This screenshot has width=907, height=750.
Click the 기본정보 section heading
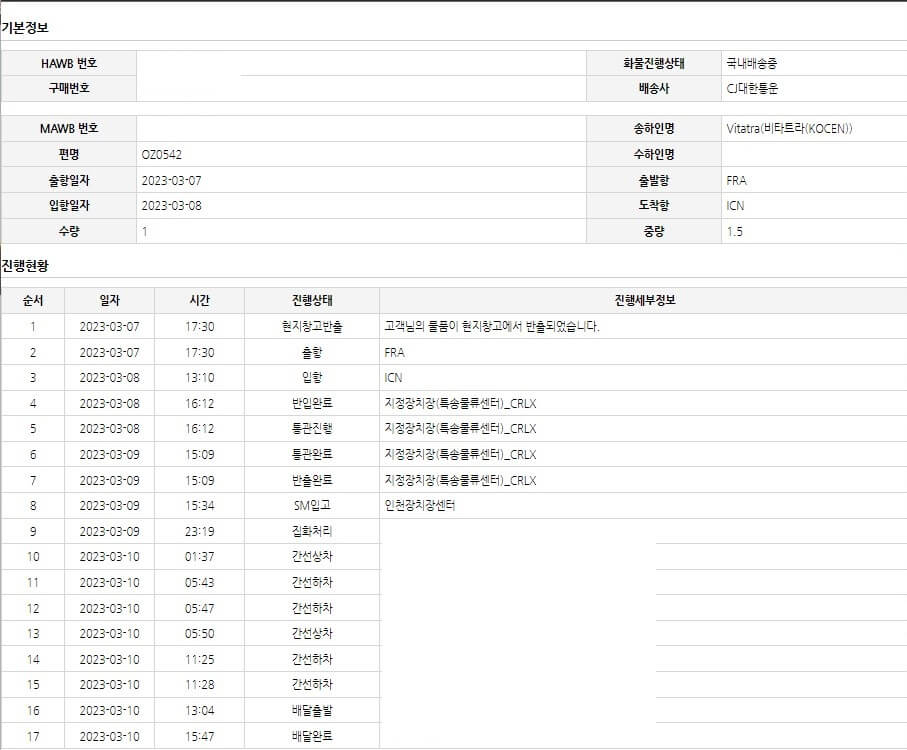(x=25, y=27)
